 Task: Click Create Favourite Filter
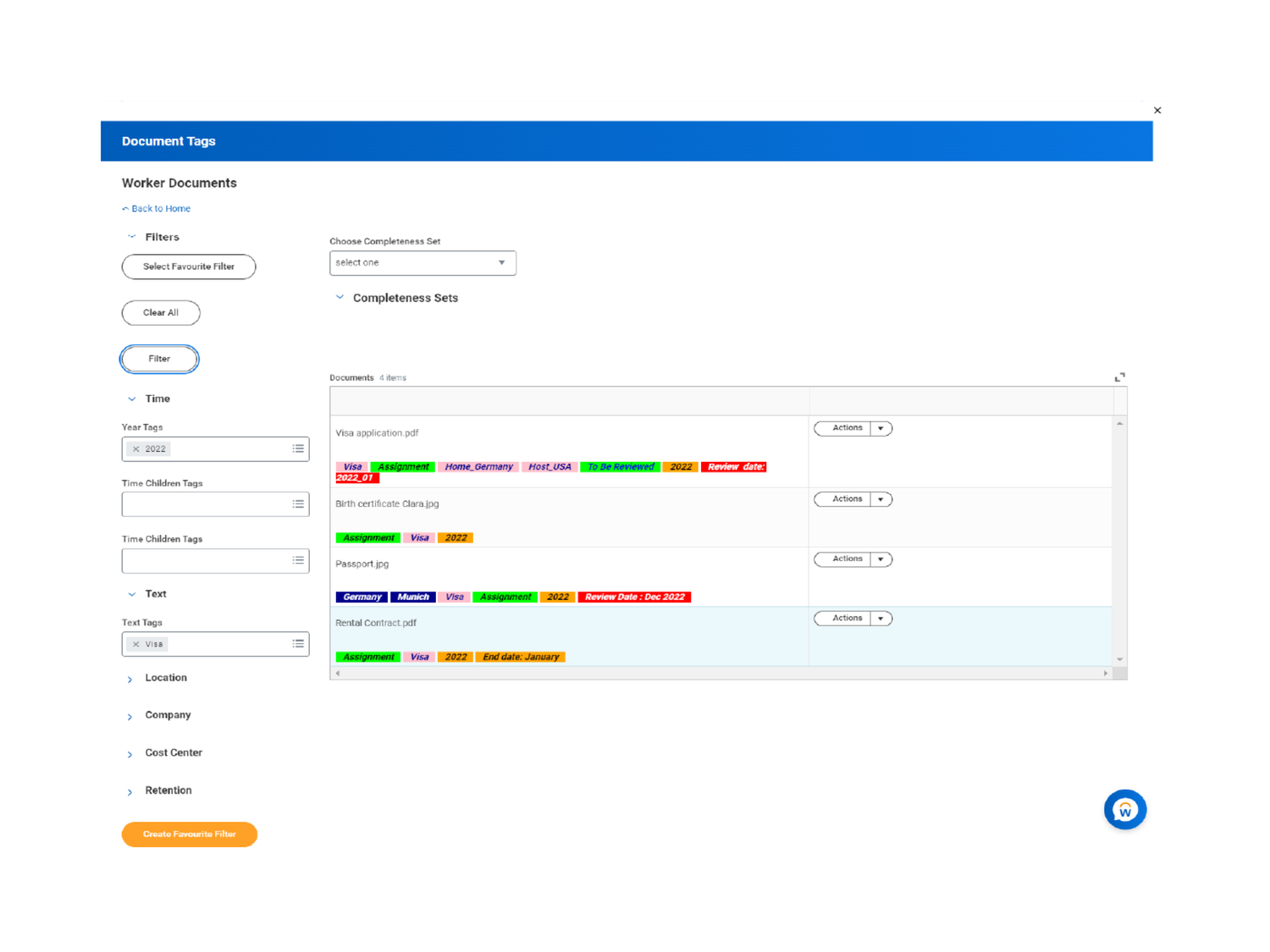189,834
